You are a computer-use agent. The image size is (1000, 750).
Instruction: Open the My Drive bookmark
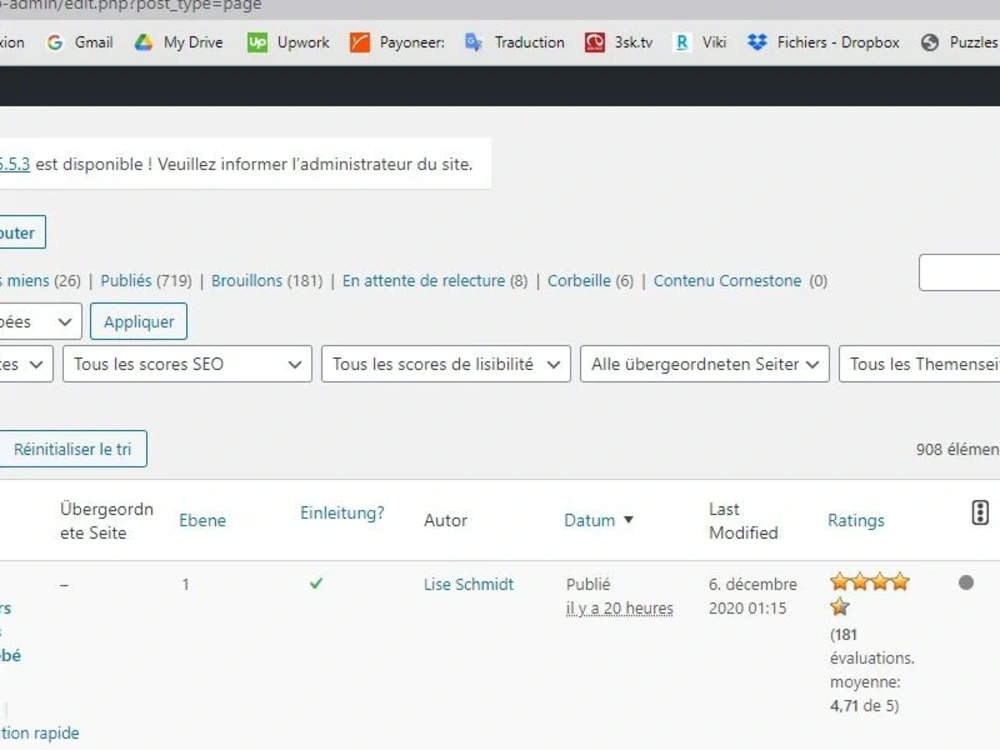point(179,43)
